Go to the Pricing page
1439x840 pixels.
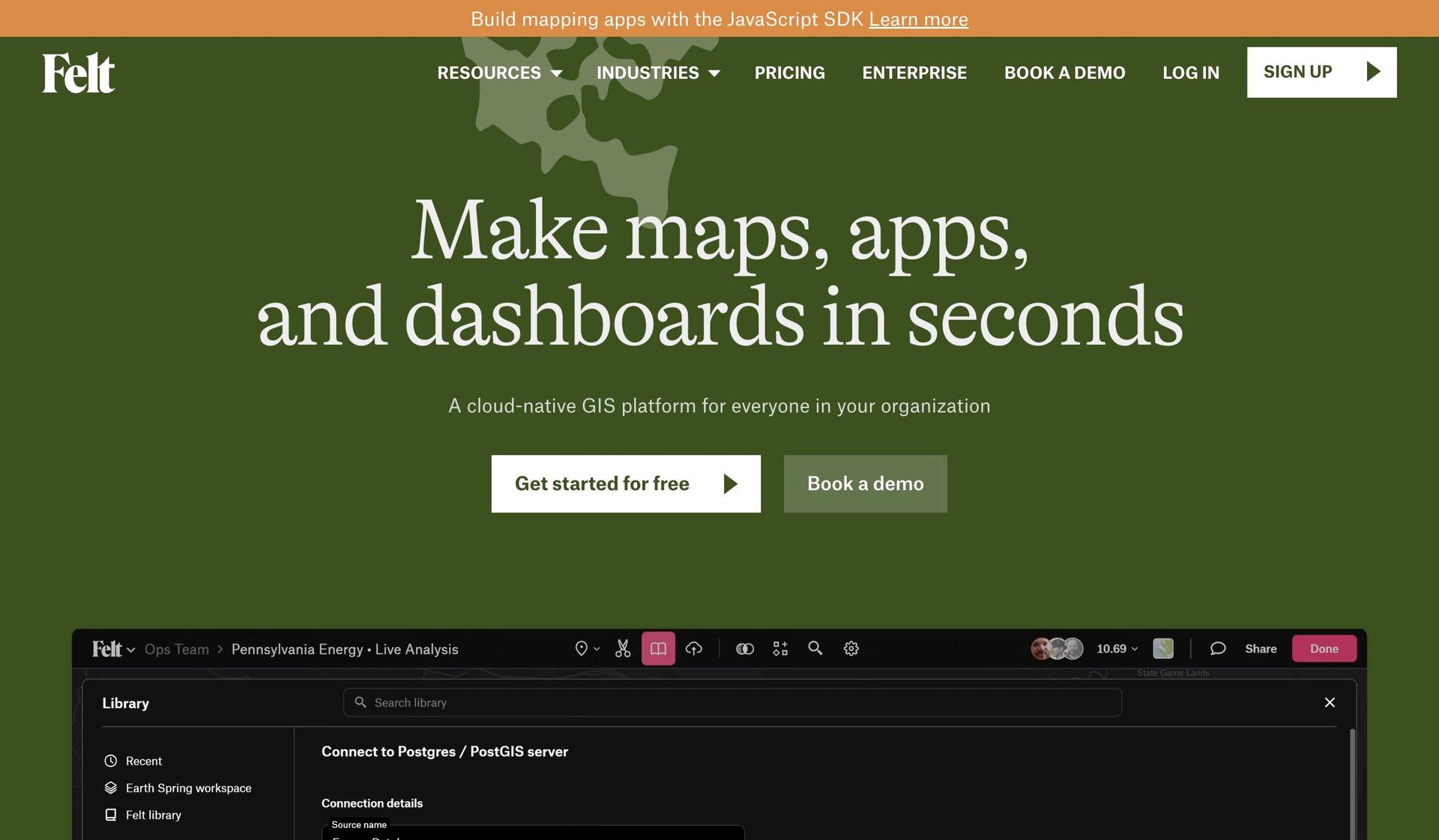789,73
